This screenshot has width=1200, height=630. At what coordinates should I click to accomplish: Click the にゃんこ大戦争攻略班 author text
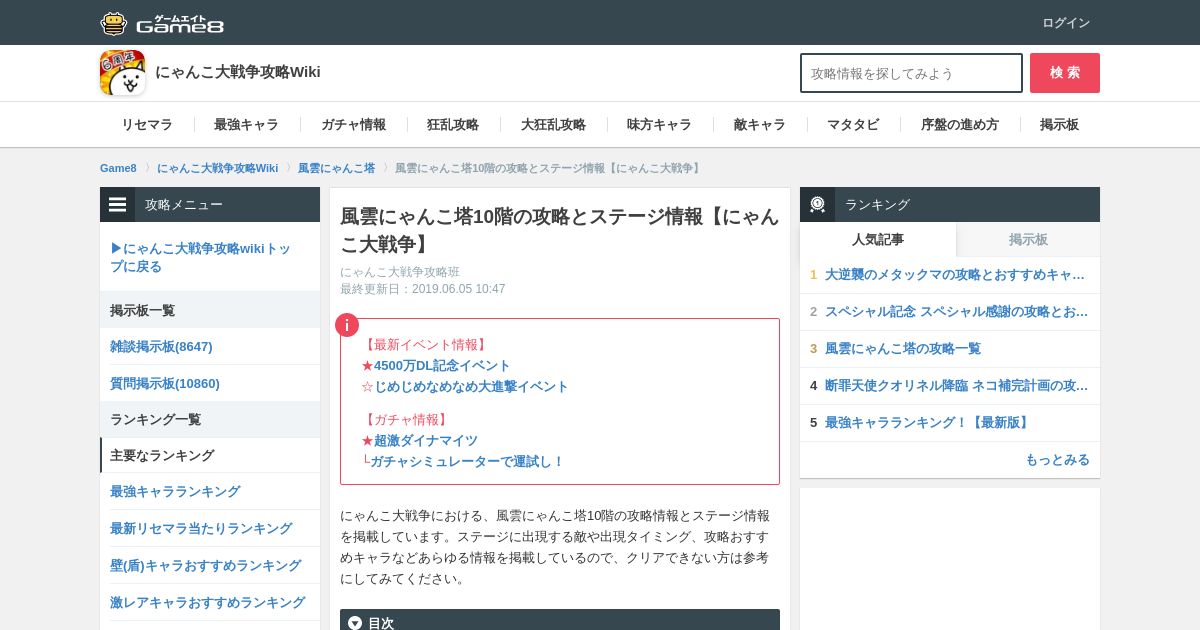click(400, 272)
